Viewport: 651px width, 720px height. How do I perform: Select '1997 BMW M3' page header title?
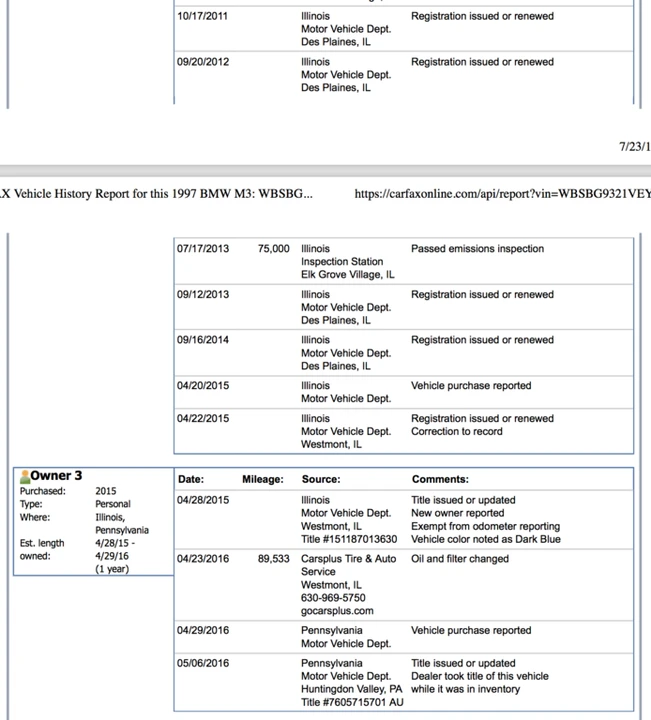[213, 194]
